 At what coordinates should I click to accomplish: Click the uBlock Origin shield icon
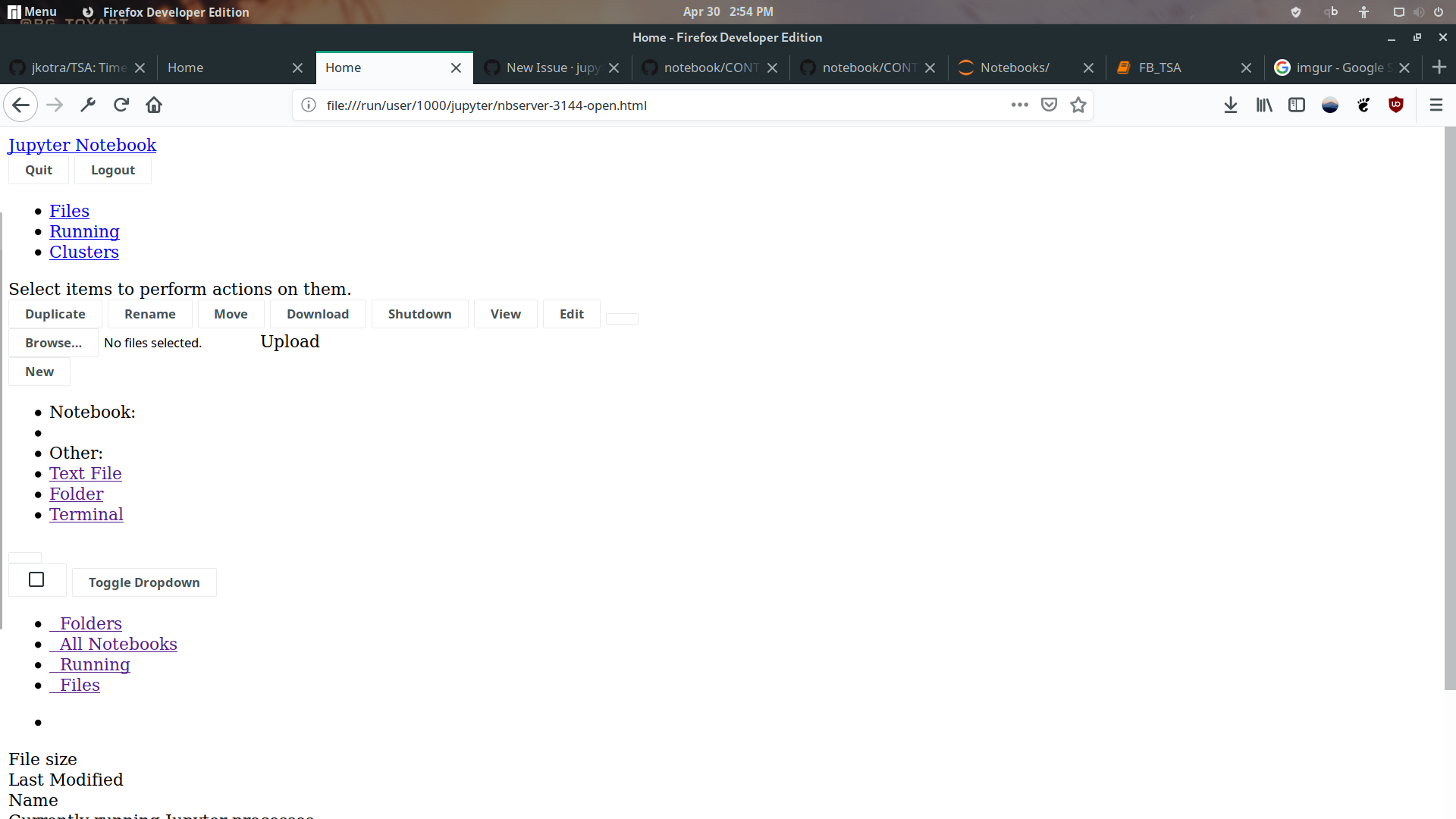coord(1396,105)
